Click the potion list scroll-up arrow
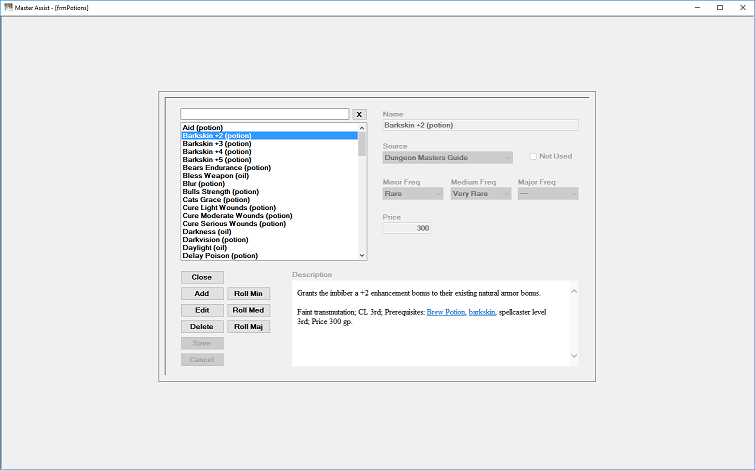This screenshot has width=755, height=470. pyautogui.click(x=362, y=128)
